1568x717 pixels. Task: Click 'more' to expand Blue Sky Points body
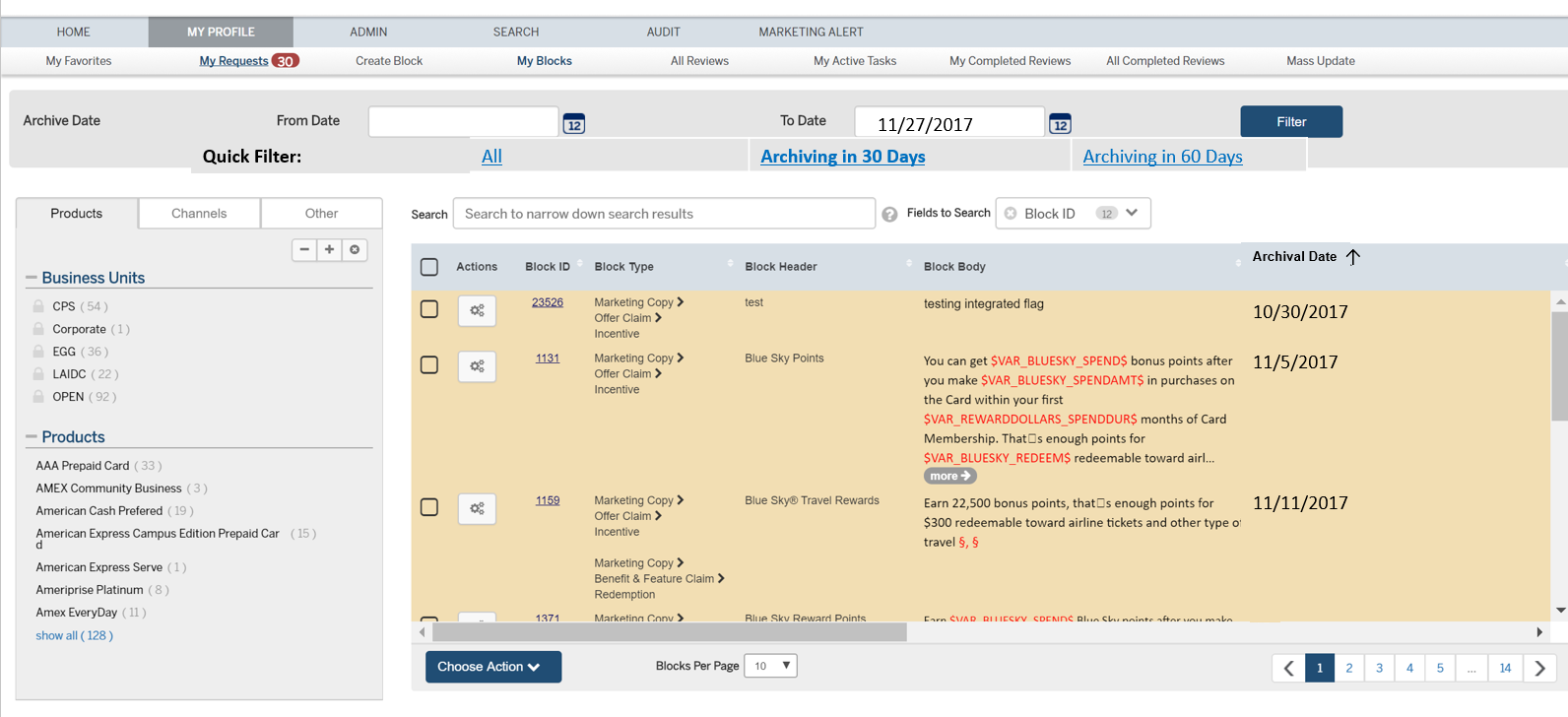tap(950, 476)
